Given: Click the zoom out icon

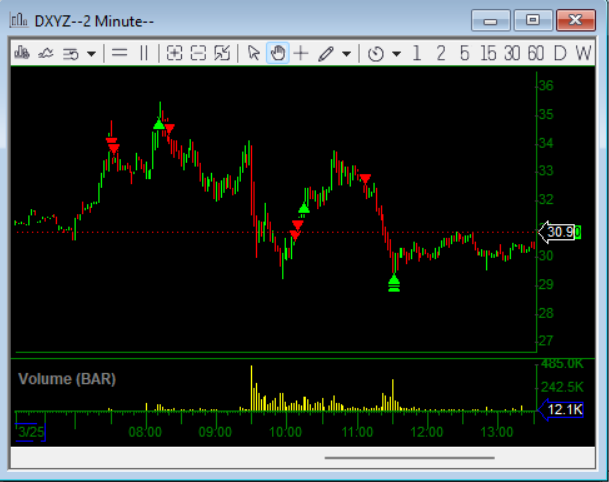Looking at the screenshot, I should (x=198, y=53).
